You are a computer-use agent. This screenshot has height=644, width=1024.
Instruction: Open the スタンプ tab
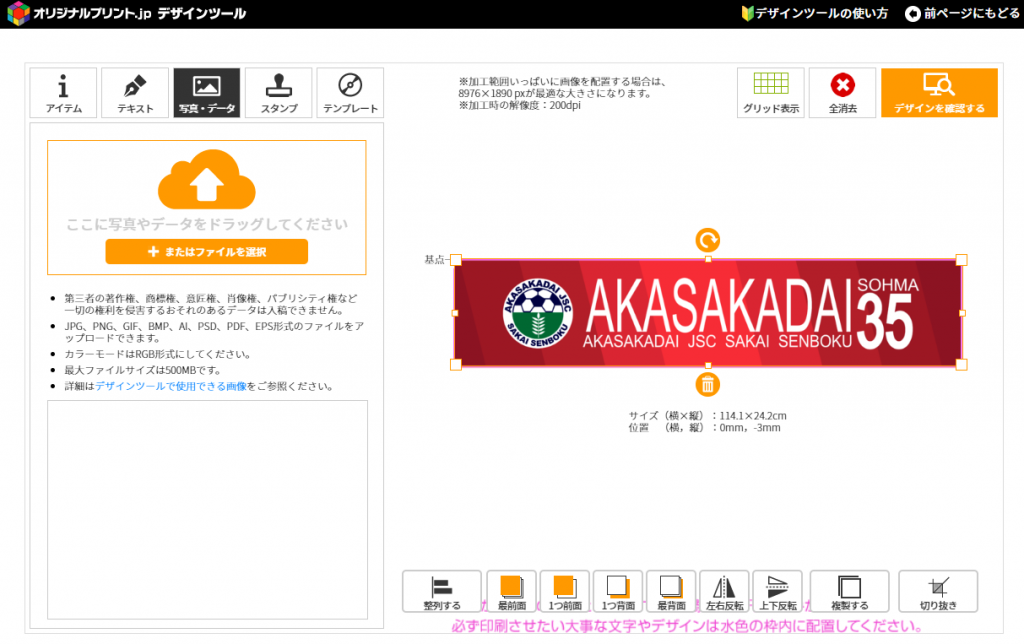(279, 93)
